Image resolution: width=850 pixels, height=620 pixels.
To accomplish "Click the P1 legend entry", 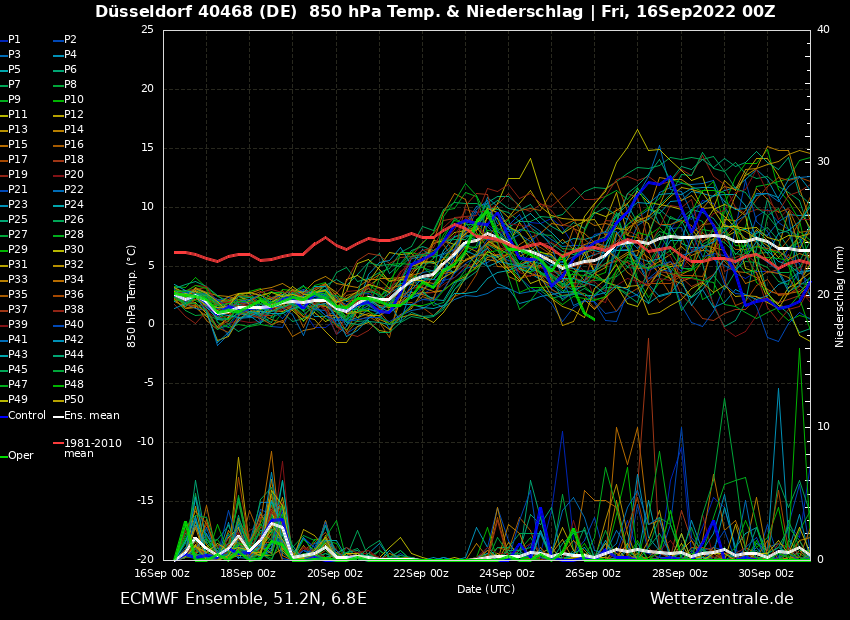I will tap(14, 40).
